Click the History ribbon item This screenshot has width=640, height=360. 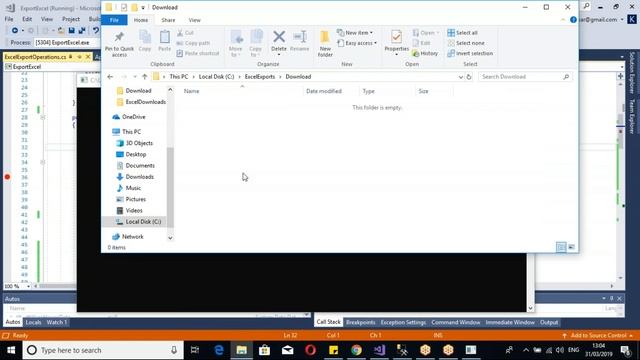425,53
